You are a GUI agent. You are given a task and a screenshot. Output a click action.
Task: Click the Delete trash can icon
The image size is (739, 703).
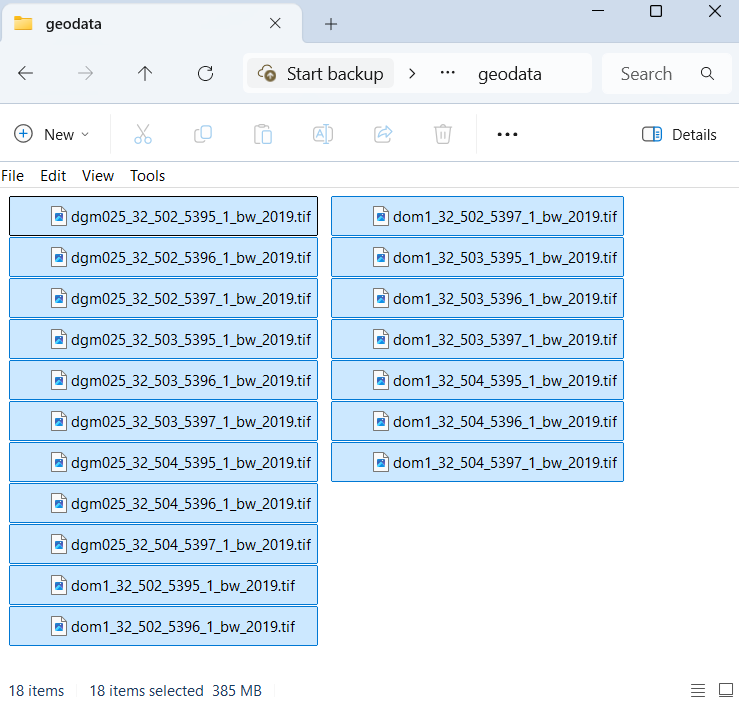pos(443,134)
